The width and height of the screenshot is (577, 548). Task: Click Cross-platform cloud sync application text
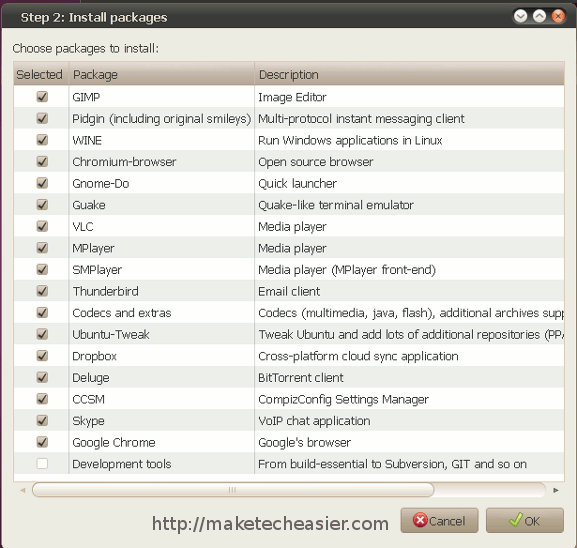(x=358, y=356)
